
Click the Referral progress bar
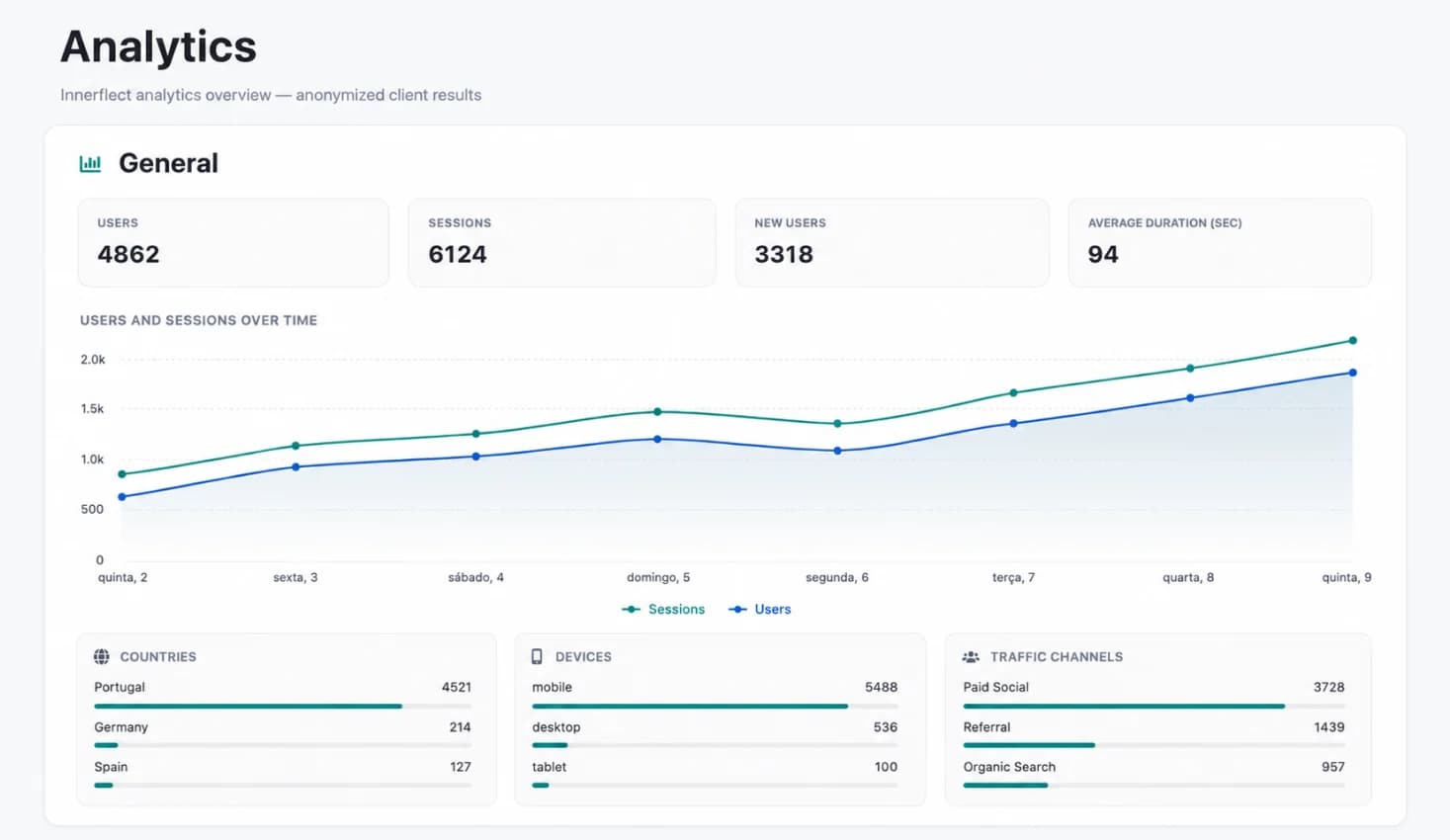coord(1153,745)
